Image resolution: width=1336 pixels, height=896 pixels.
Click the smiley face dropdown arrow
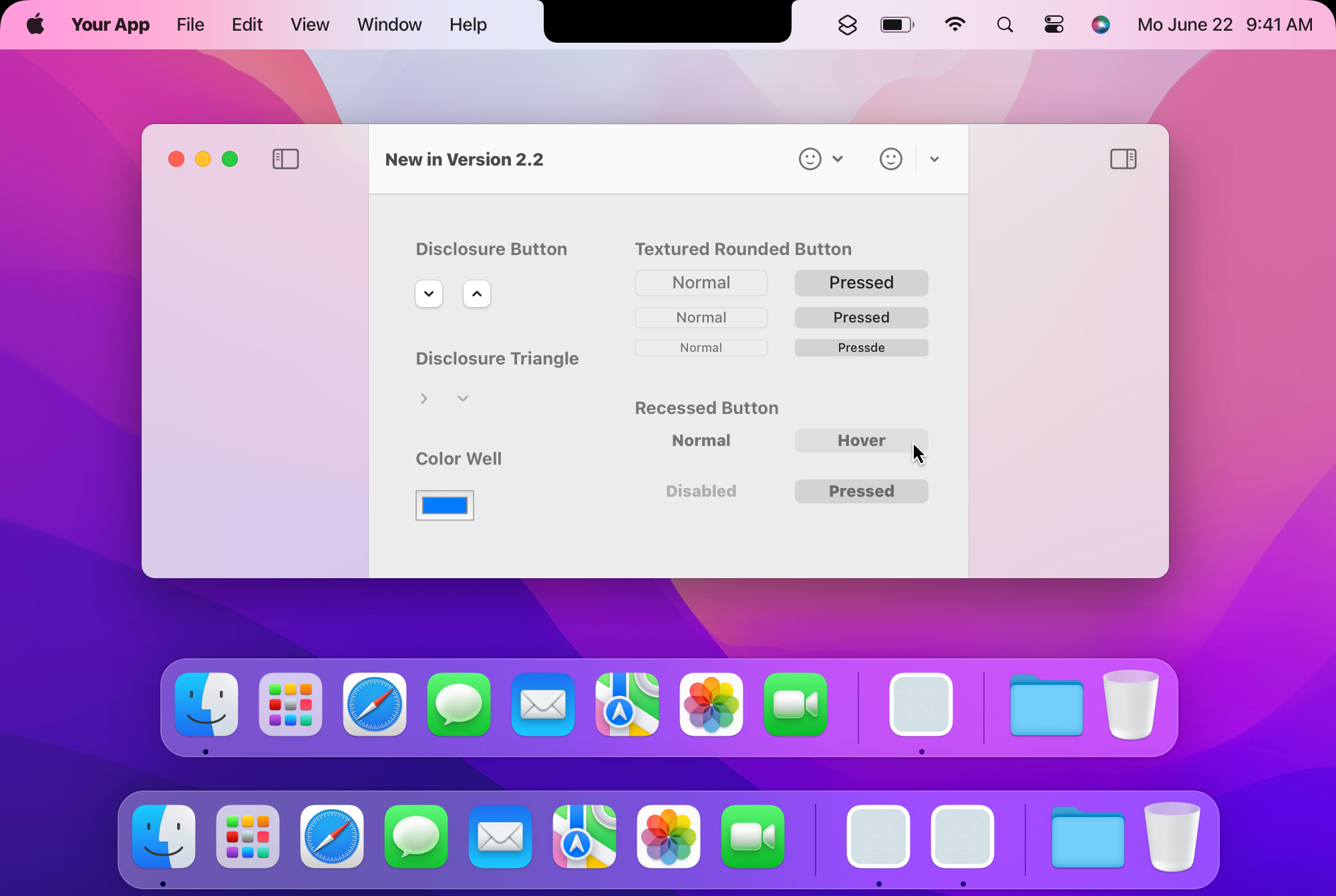click(837, 159)
